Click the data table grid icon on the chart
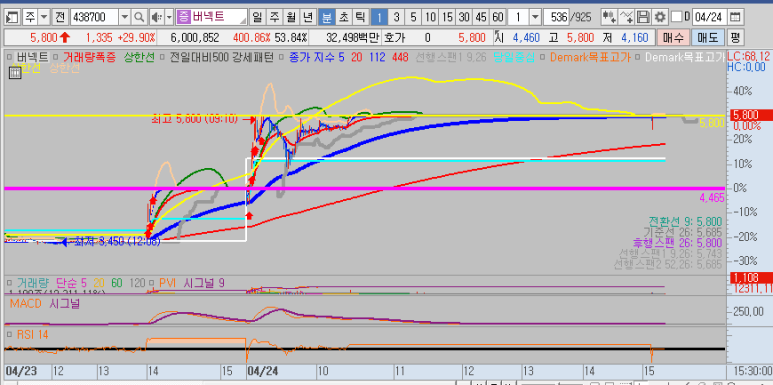The width and height of the screenshot is (773, 385). [x=15, y=73]
